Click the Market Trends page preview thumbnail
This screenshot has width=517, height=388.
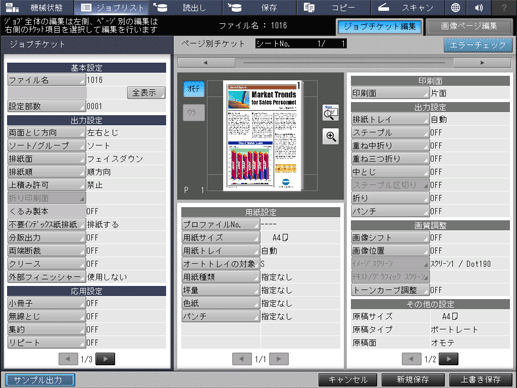[263, 135]
